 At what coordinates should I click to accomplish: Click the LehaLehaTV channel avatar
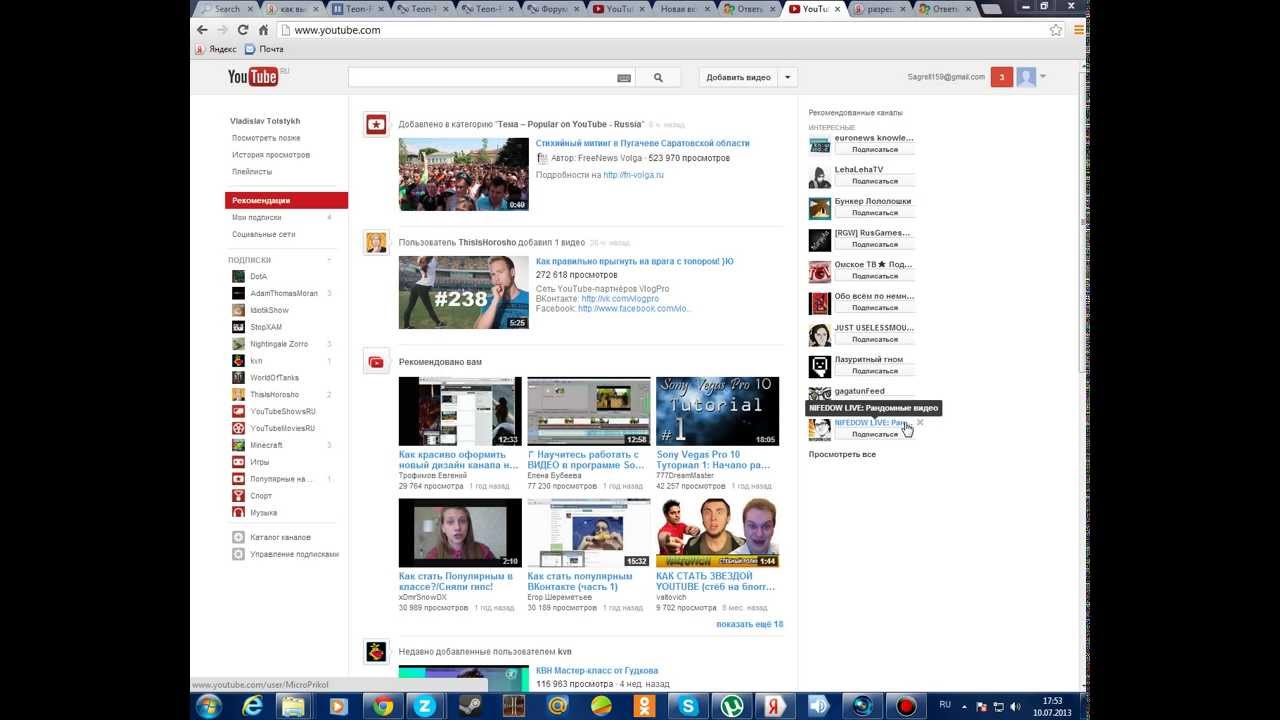pos(820,176)
